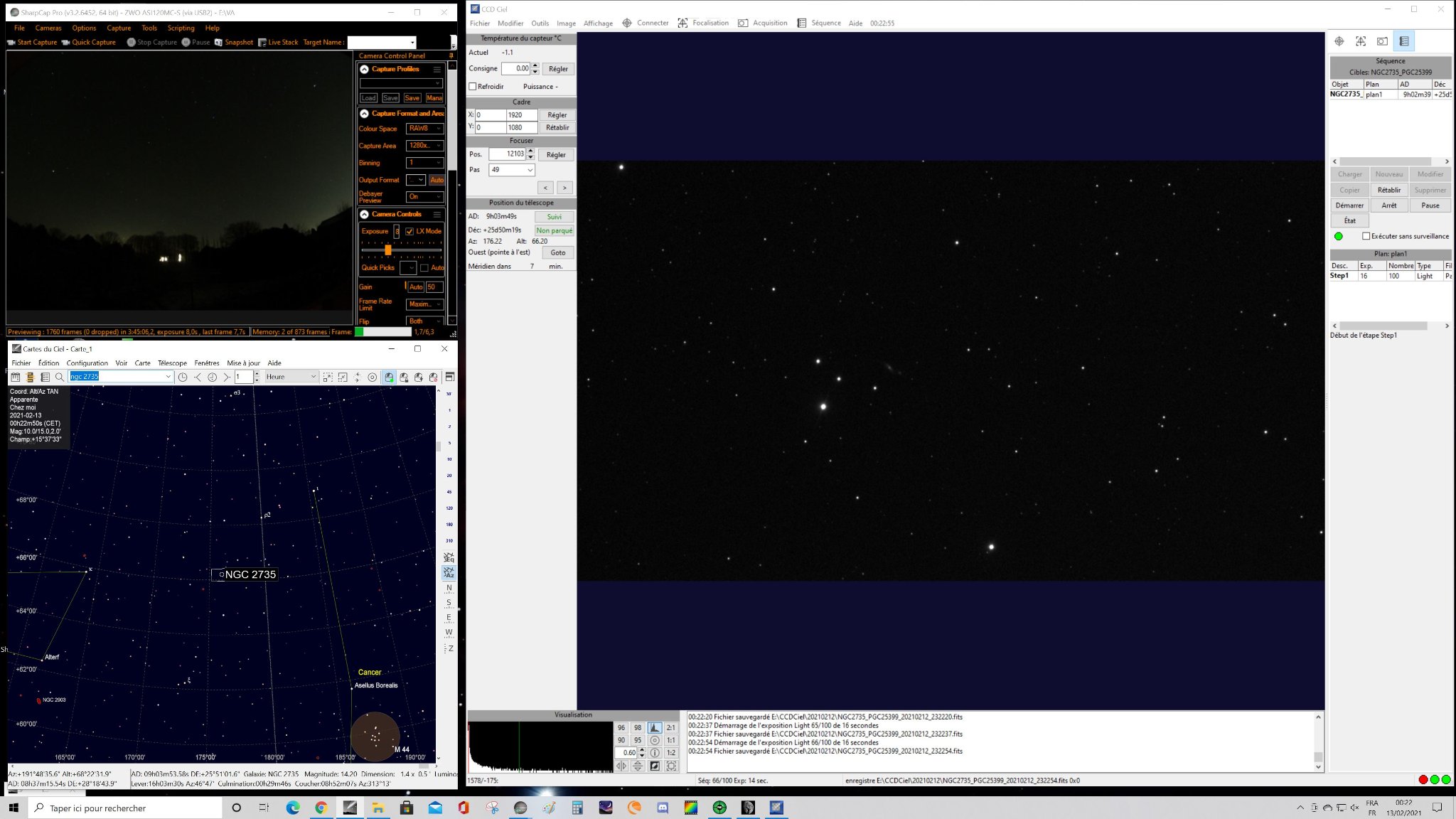Click the Quick Capture icon in SharpCap
Image resolution: width=1456 pixels, height=819 pixels.
pos(66,43)
